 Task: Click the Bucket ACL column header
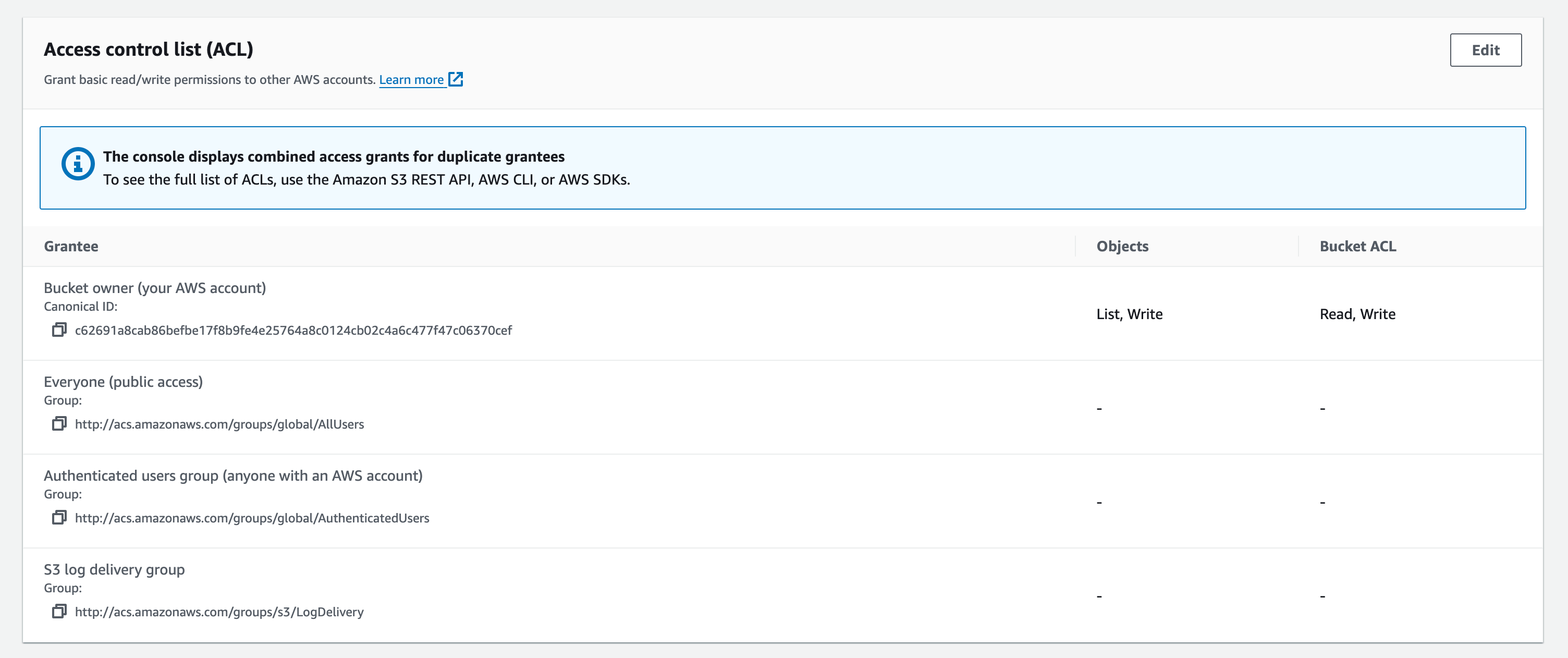[x=1357, y=246]
